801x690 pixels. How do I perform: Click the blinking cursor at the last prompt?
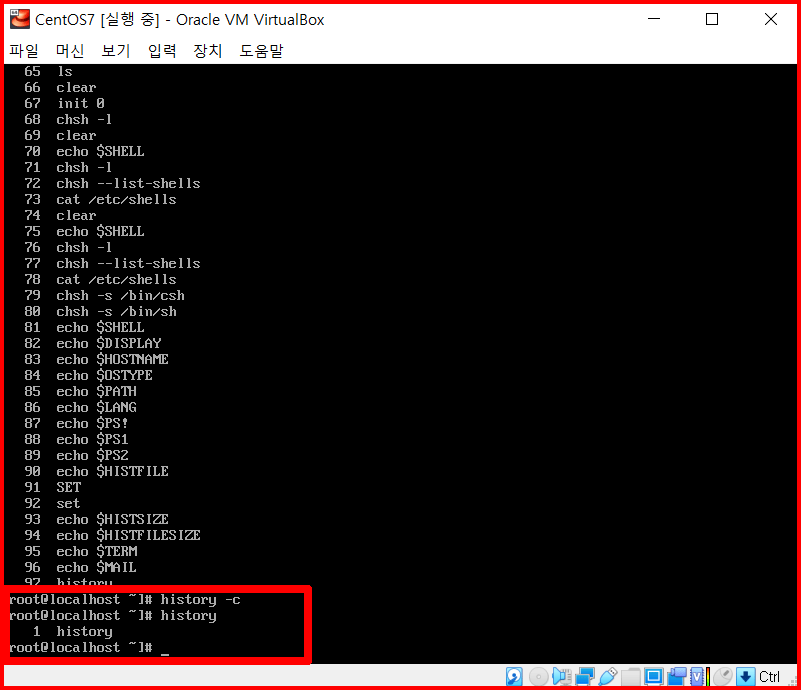pos(164,653)
